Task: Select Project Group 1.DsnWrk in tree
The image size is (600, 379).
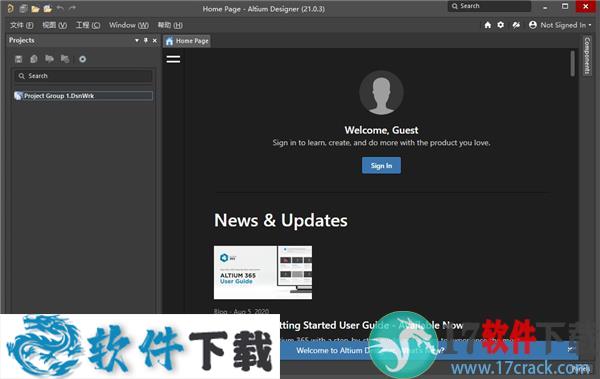Action: tap(83, 96)
